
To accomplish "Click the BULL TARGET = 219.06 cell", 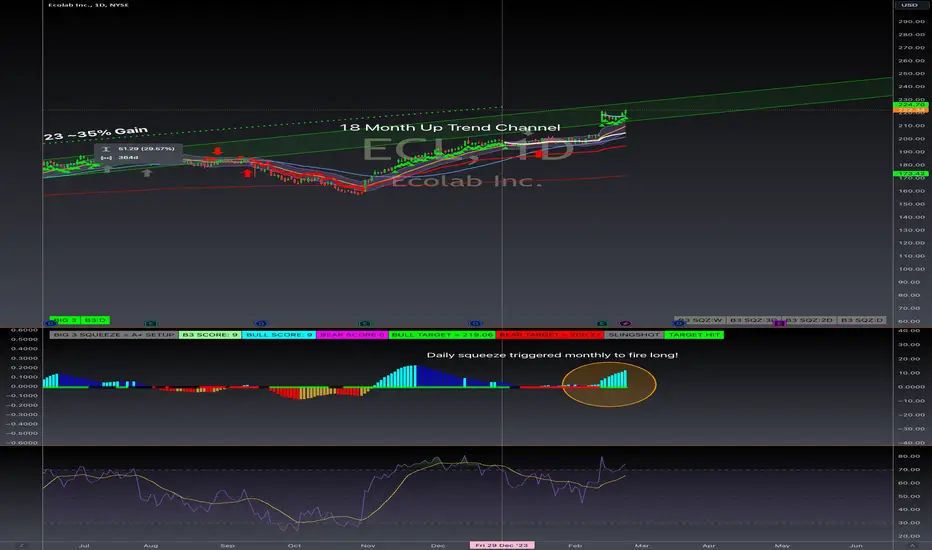I will pos(442,335).
